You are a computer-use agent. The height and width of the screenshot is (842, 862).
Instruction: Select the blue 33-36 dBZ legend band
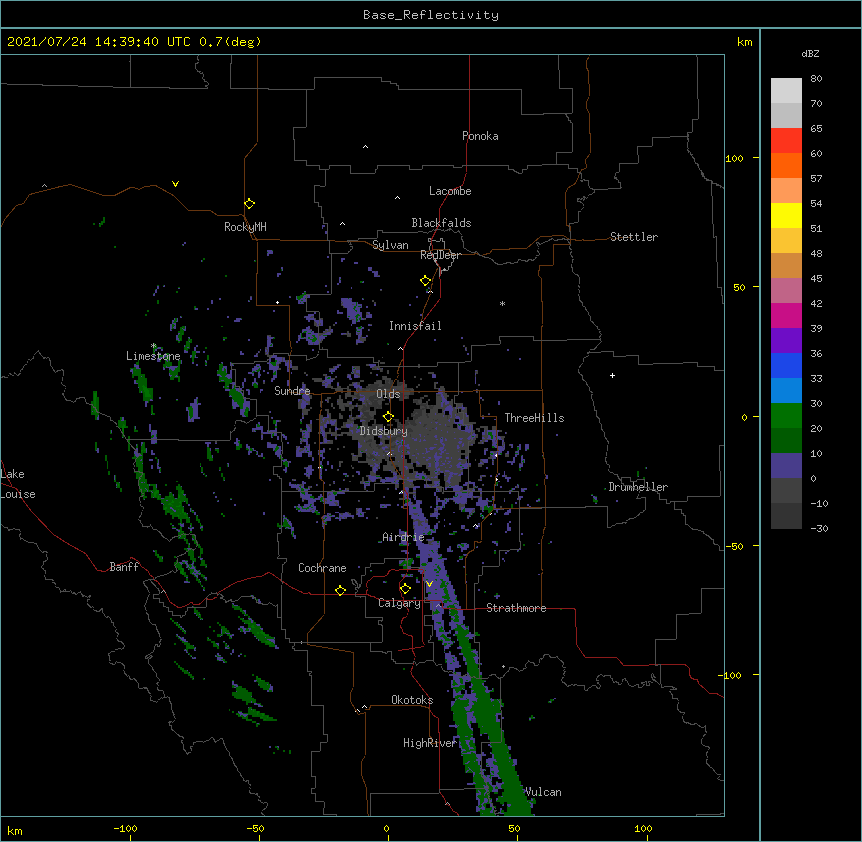[x=786, y=365]
